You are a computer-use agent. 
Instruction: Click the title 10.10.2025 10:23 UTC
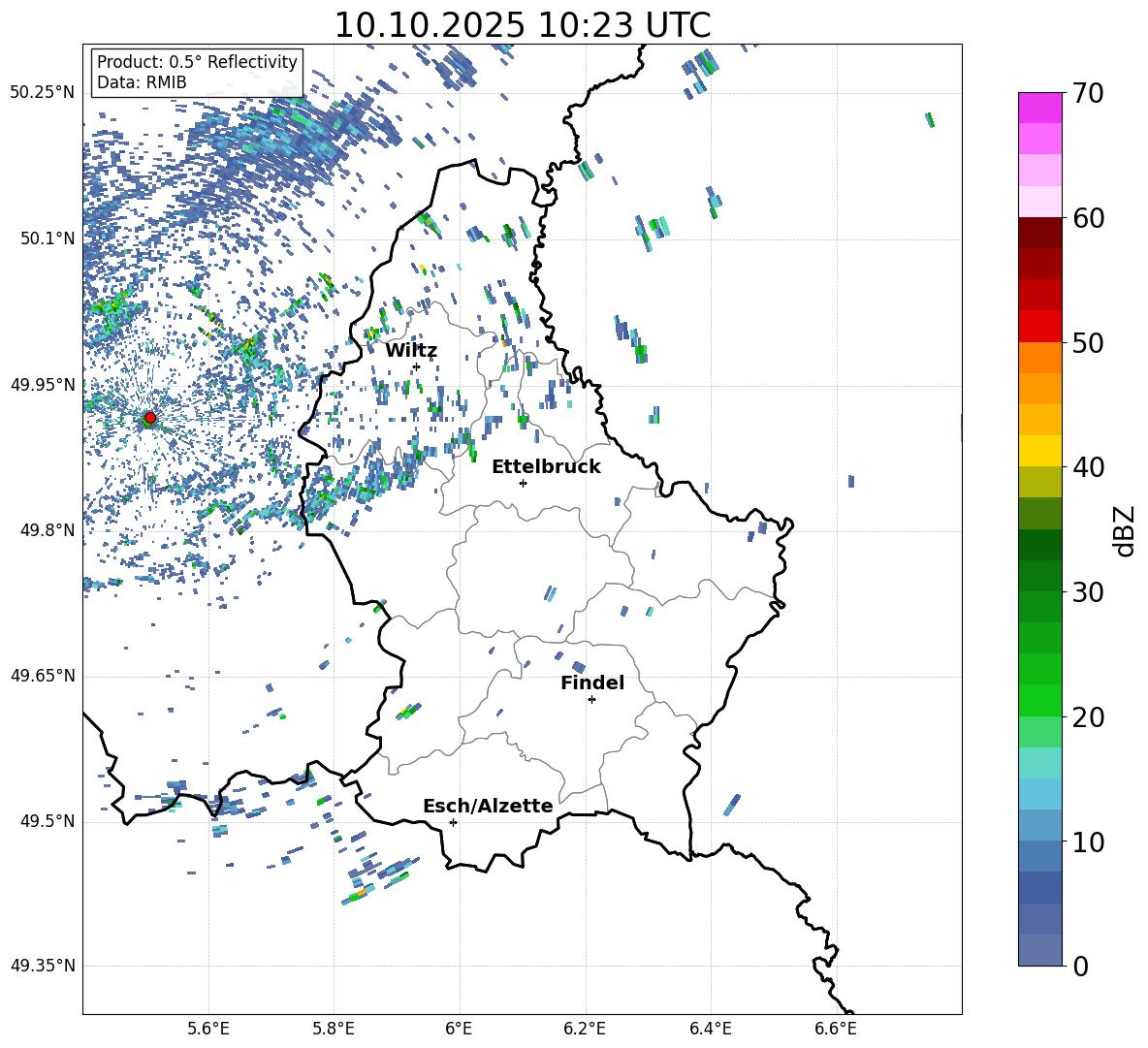click(x=522, y=24)
